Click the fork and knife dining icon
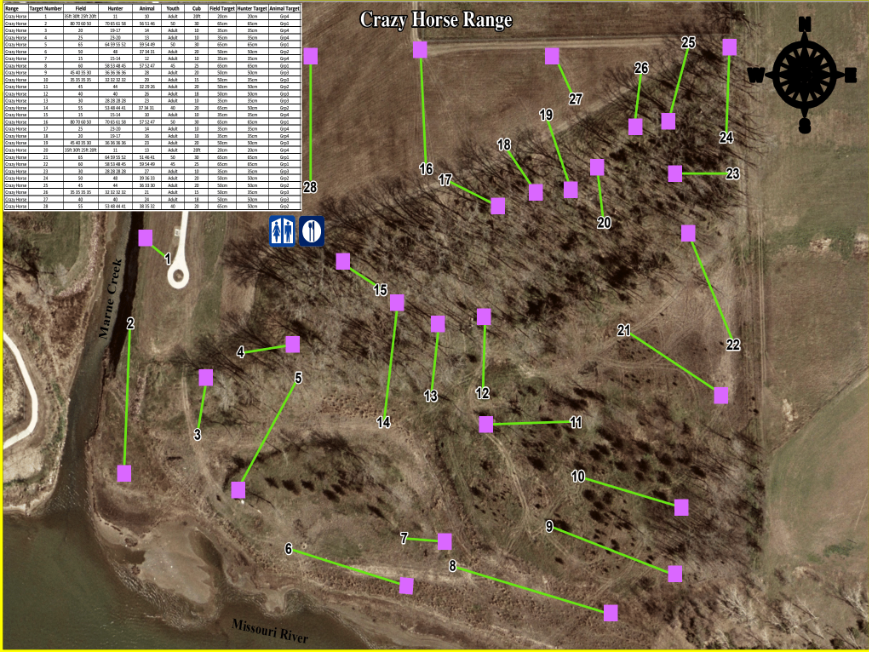The width and height of the screenshot is (869, 652). point(312,231)
